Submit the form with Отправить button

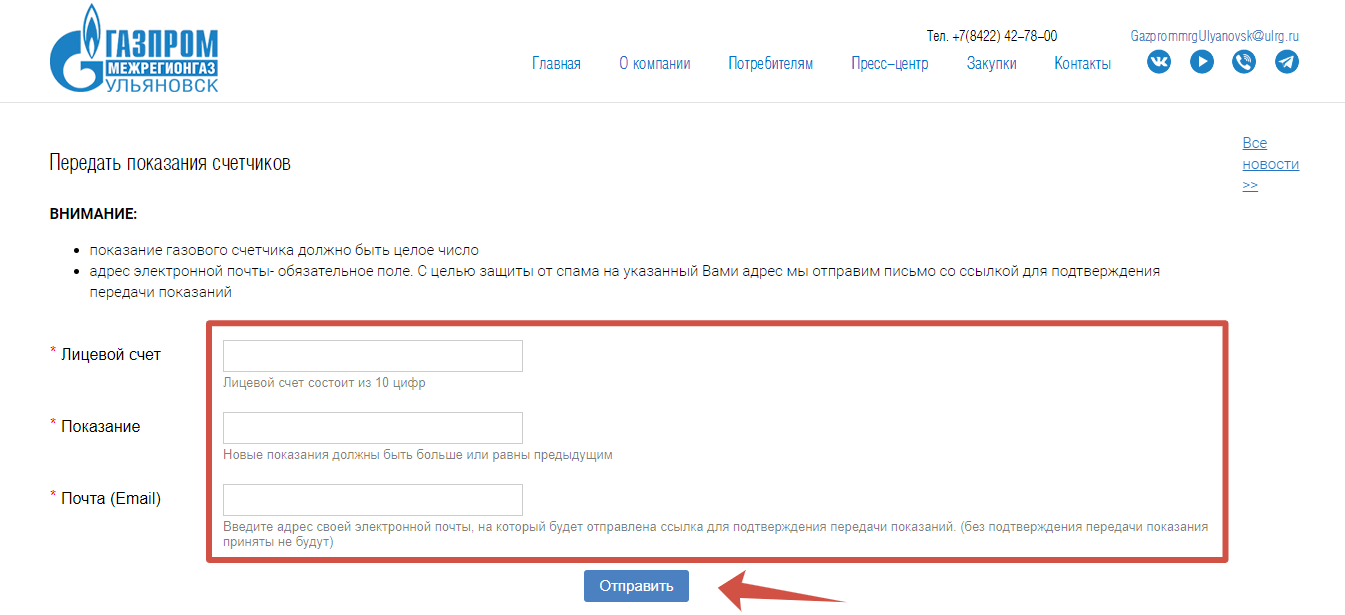click(636, 586)
